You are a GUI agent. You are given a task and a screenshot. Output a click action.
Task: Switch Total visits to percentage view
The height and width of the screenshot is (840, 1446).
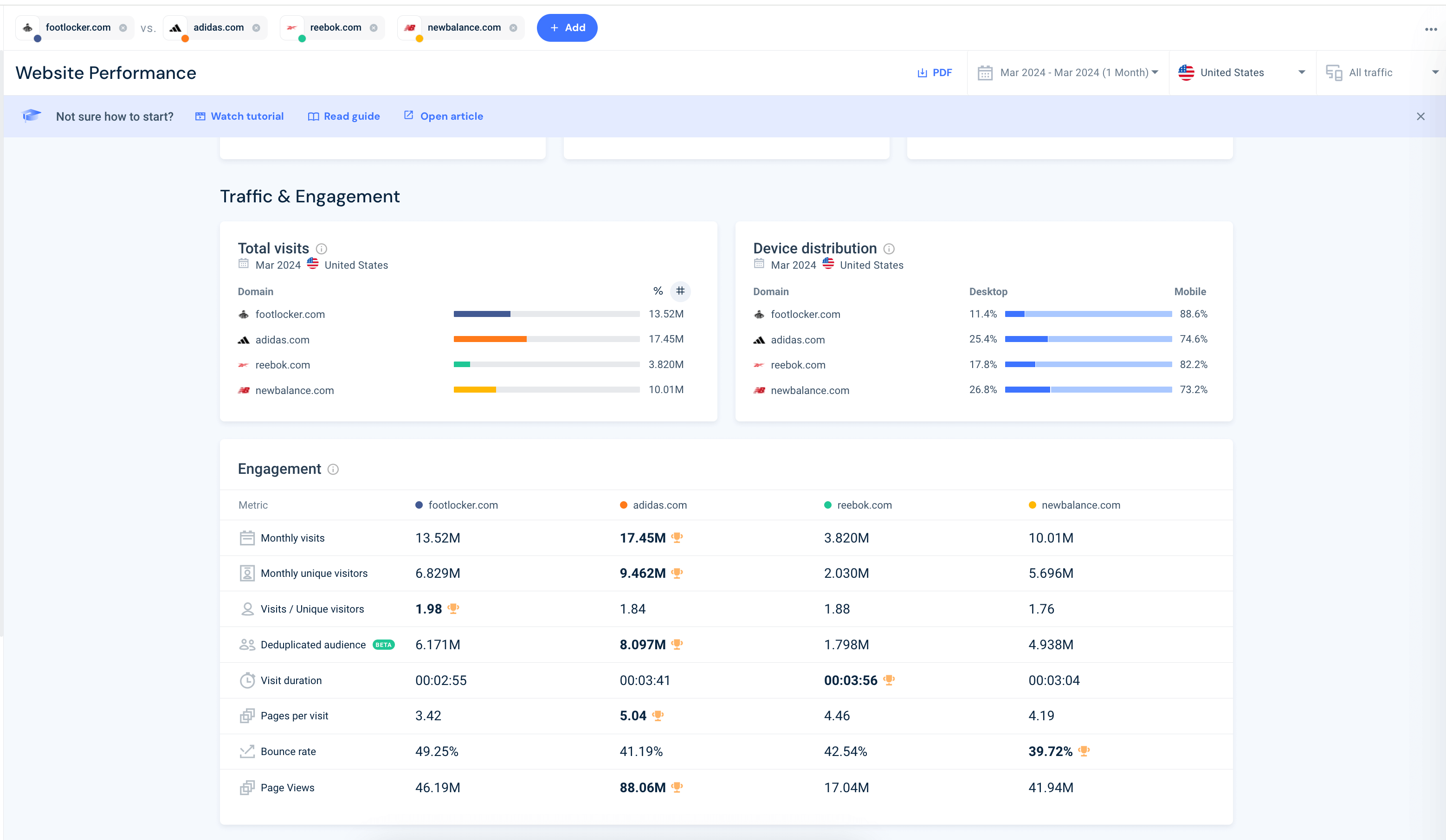[x=658, y=291]
